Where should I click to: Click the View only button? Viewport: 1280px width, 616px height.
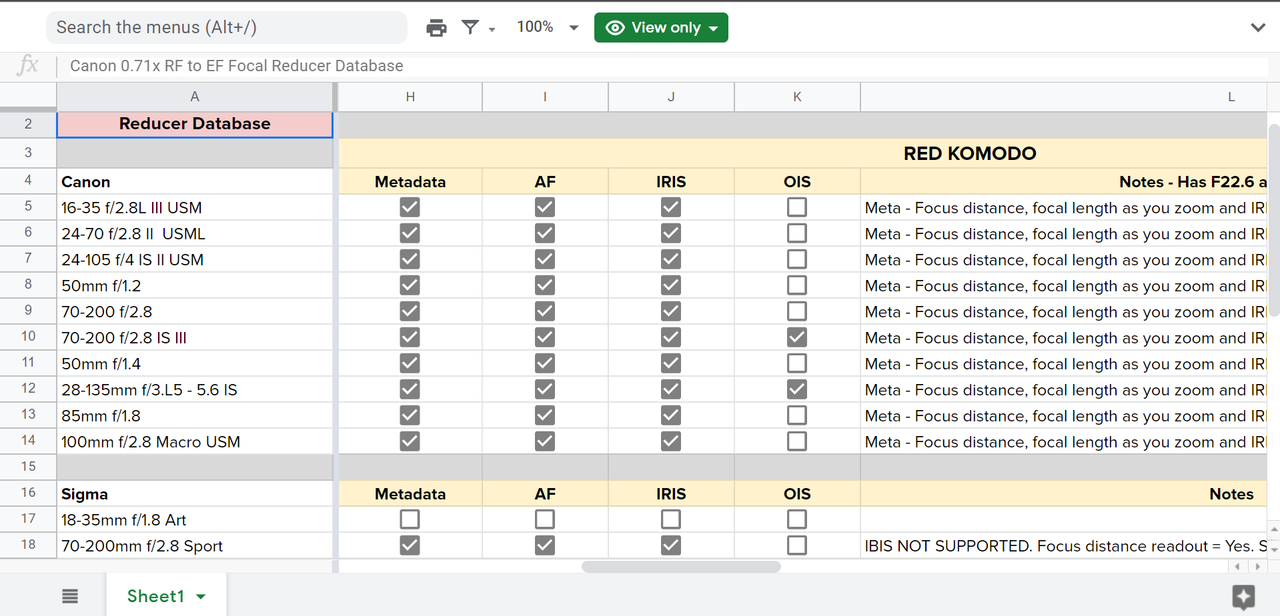pyautogui.click(x=661, y=28)
